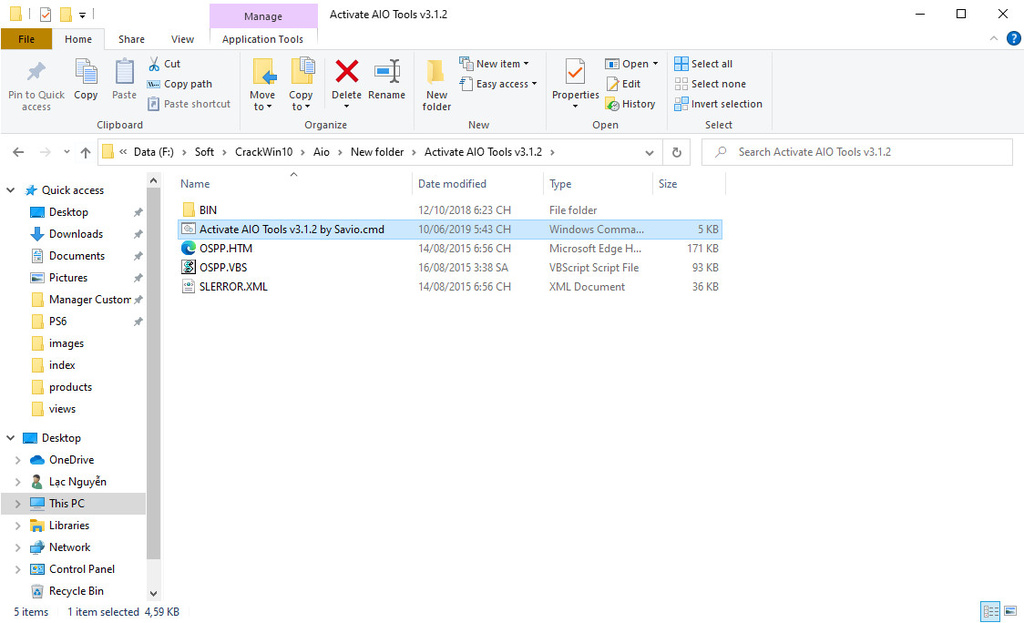
Task: Switch to the Share ribbon tab
Action: [x=131, y=39]
